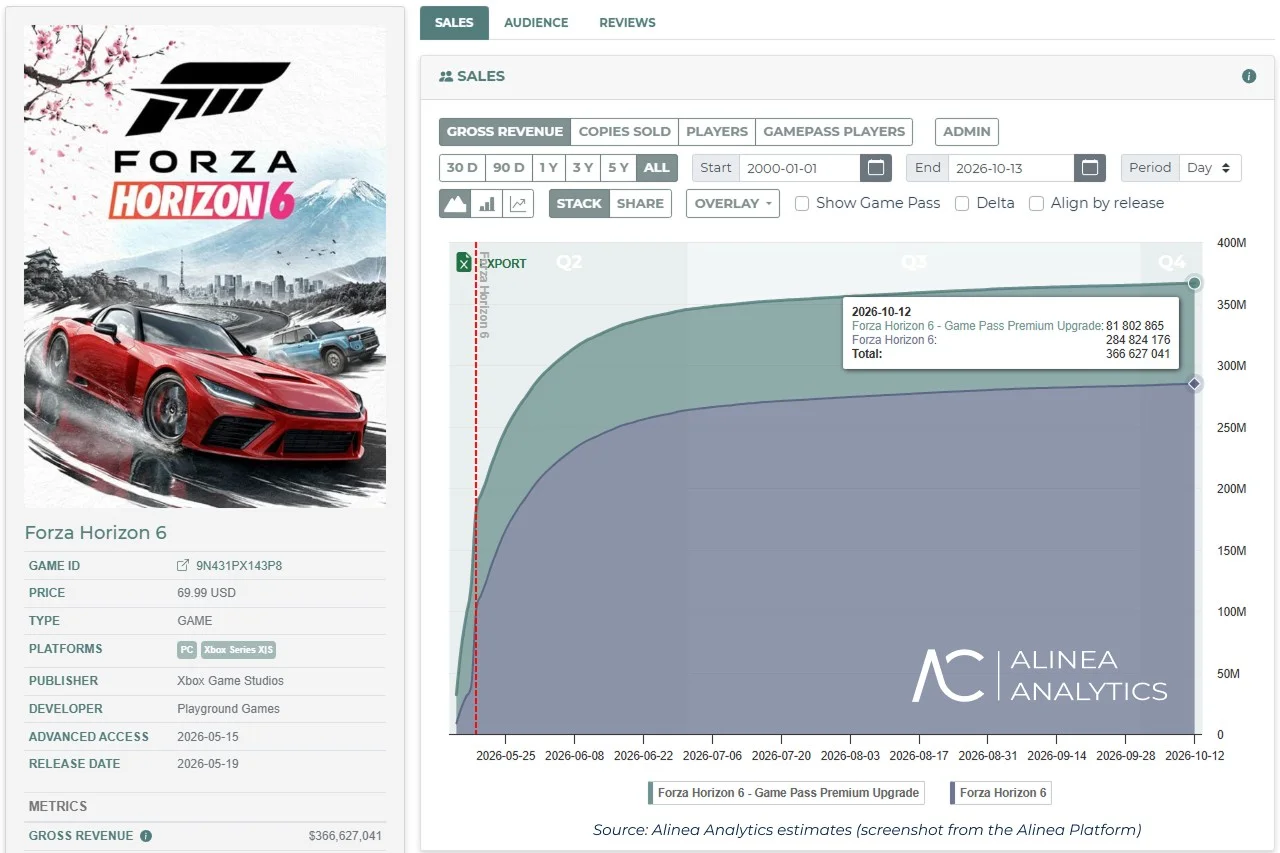Open the external link icon beside Game ID
Image resolution: width=1280 pixels, height=853 pixels.
click(183, 566)
